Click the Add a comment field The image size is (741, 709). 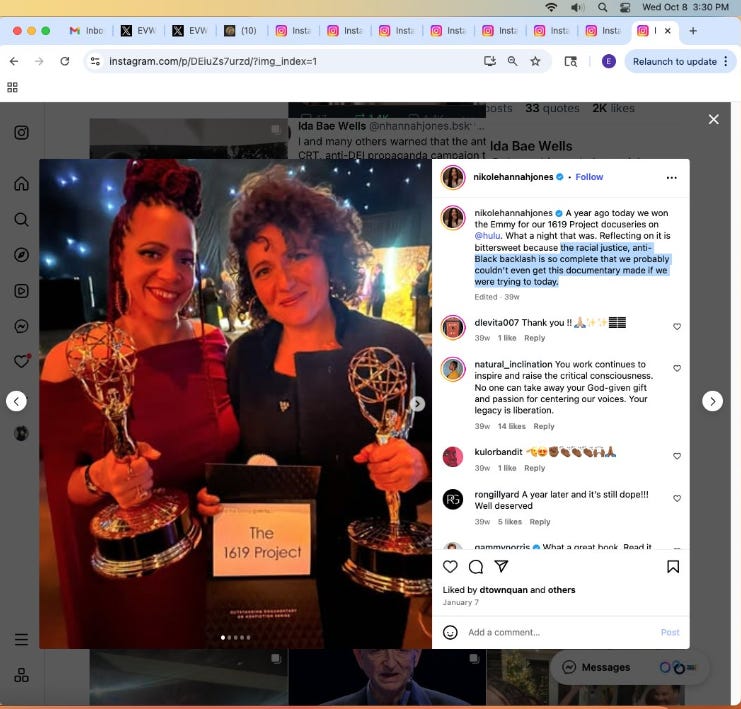coord(560,632)
